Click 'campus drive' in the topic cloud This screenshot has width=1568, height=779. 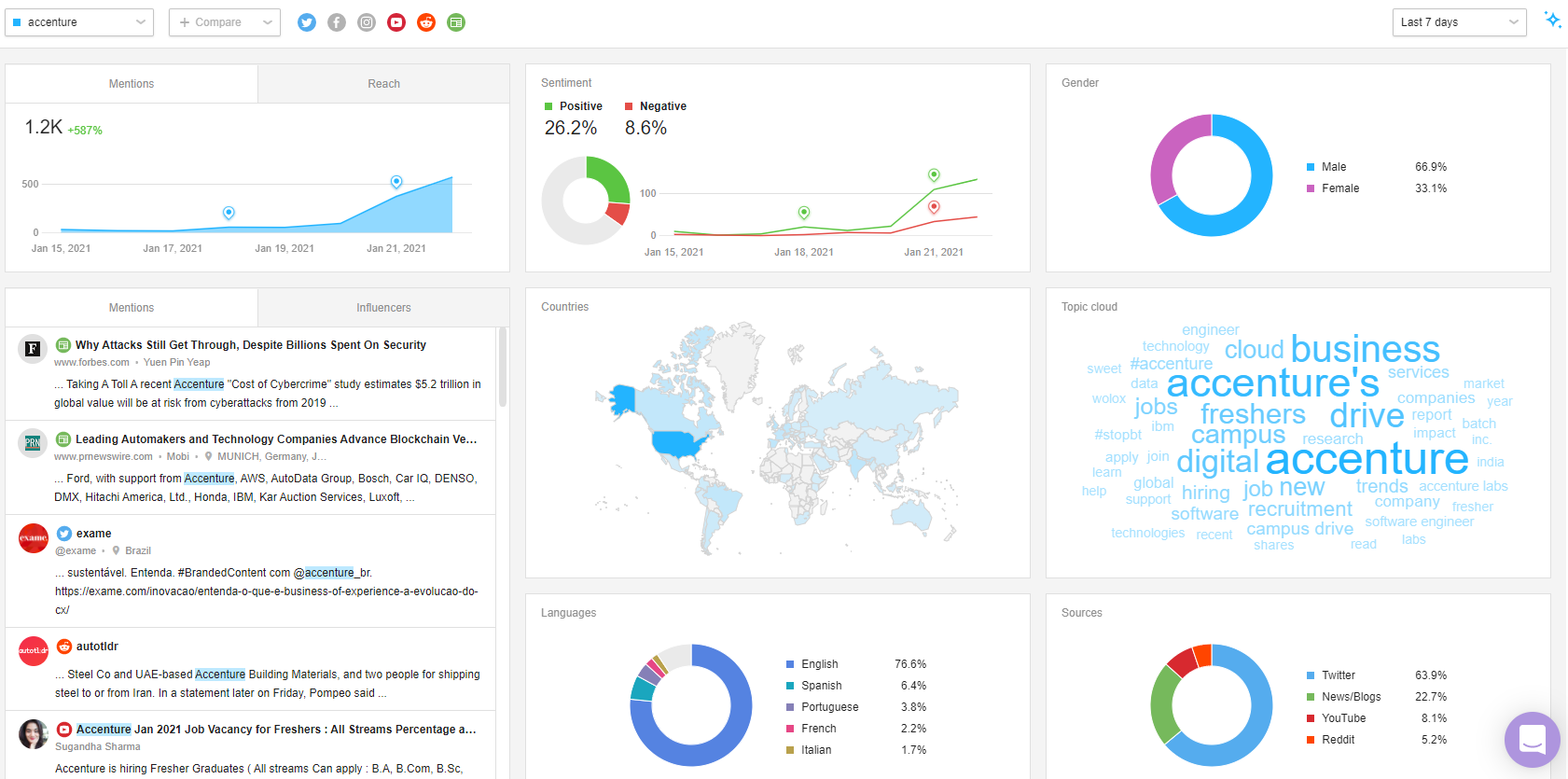pyautogui.click(x=1300, y=529)
